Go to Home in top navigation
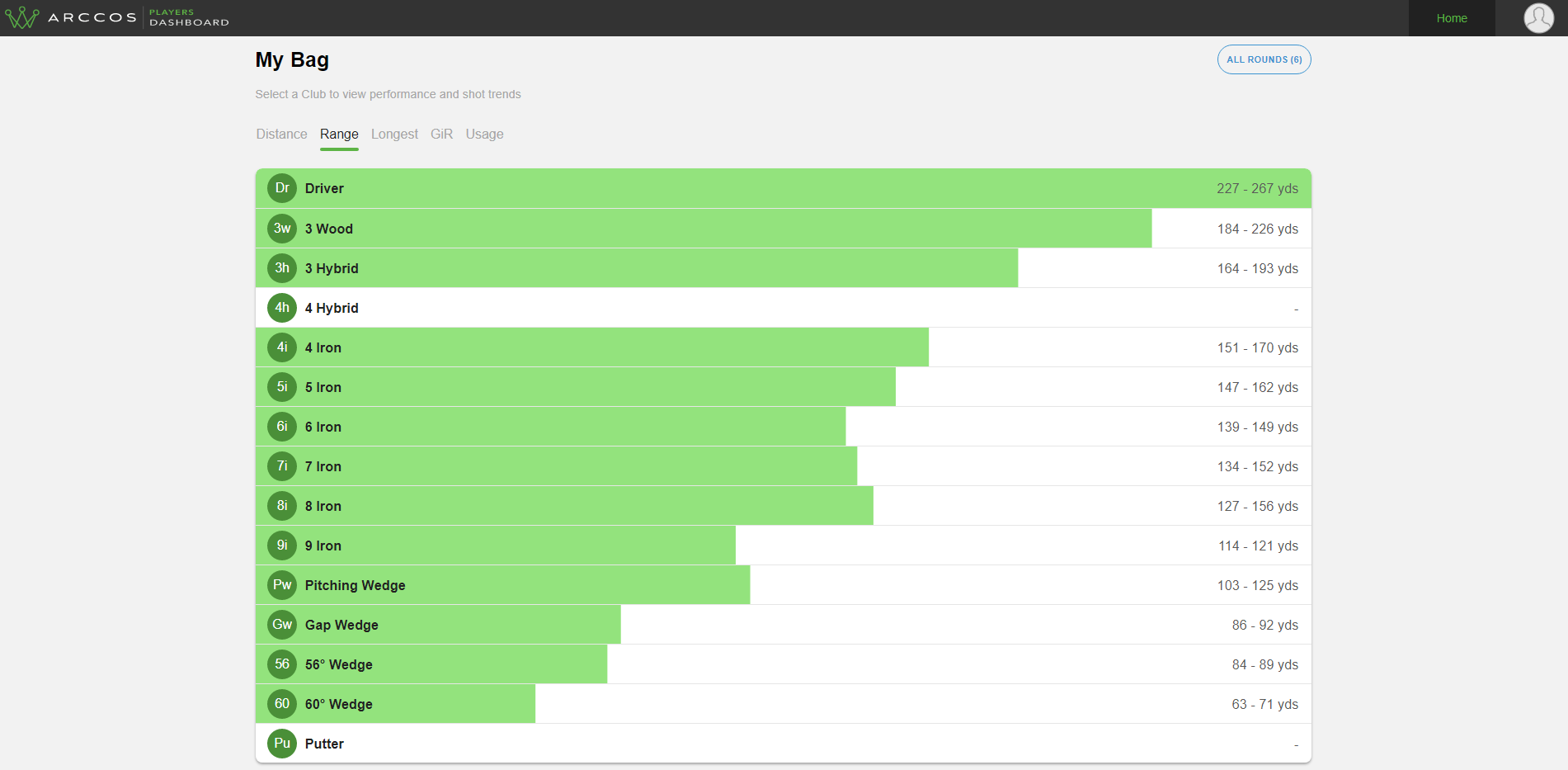 click(1452, 18)
